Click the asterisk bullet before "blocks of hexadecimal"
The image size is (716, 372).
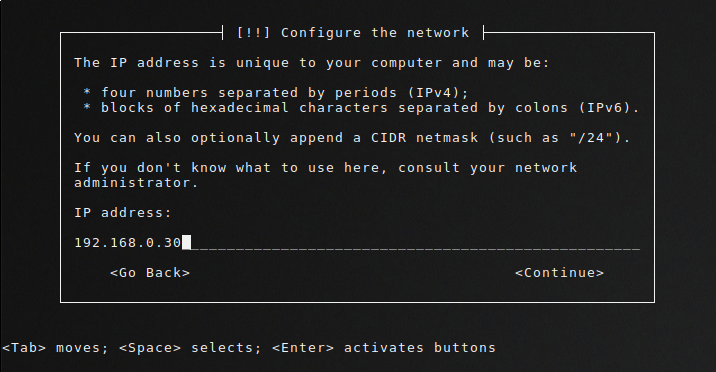(87, 108)
